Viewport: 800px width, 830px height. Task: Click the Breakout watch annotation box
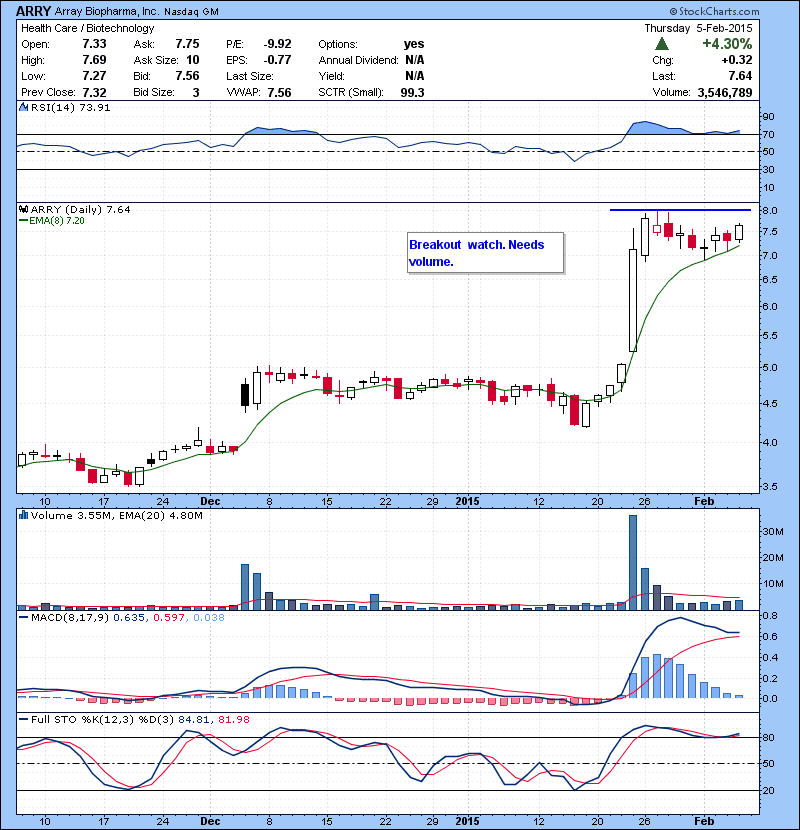click(486, 252)
